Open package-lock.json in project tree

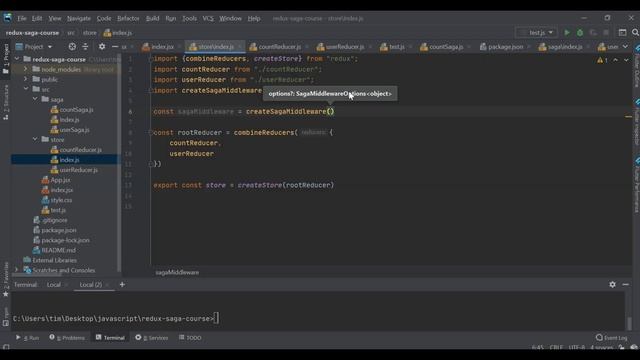65,240
